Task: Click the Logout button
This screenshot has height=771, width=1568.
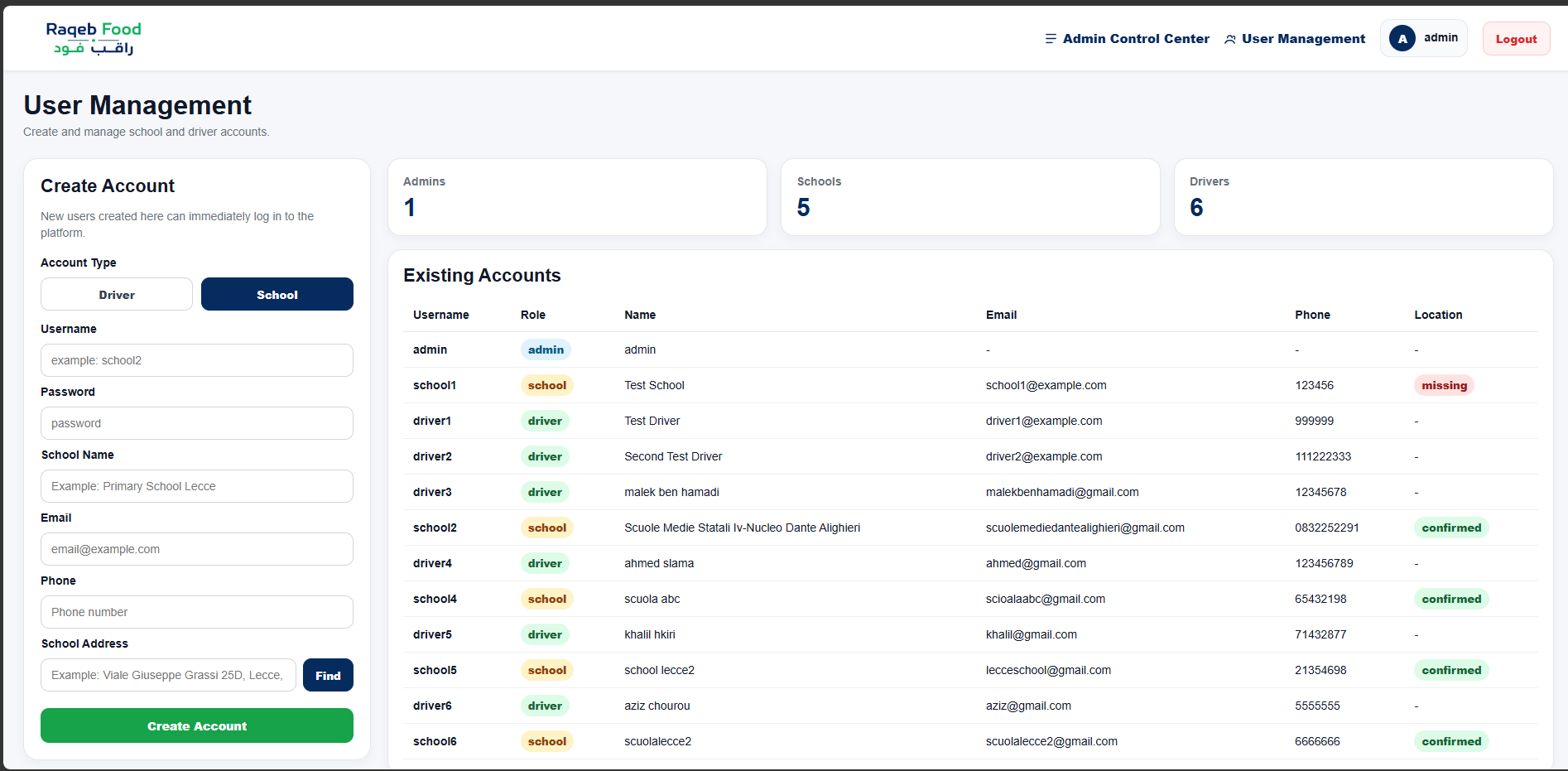Action: [x=1516, y=39]
